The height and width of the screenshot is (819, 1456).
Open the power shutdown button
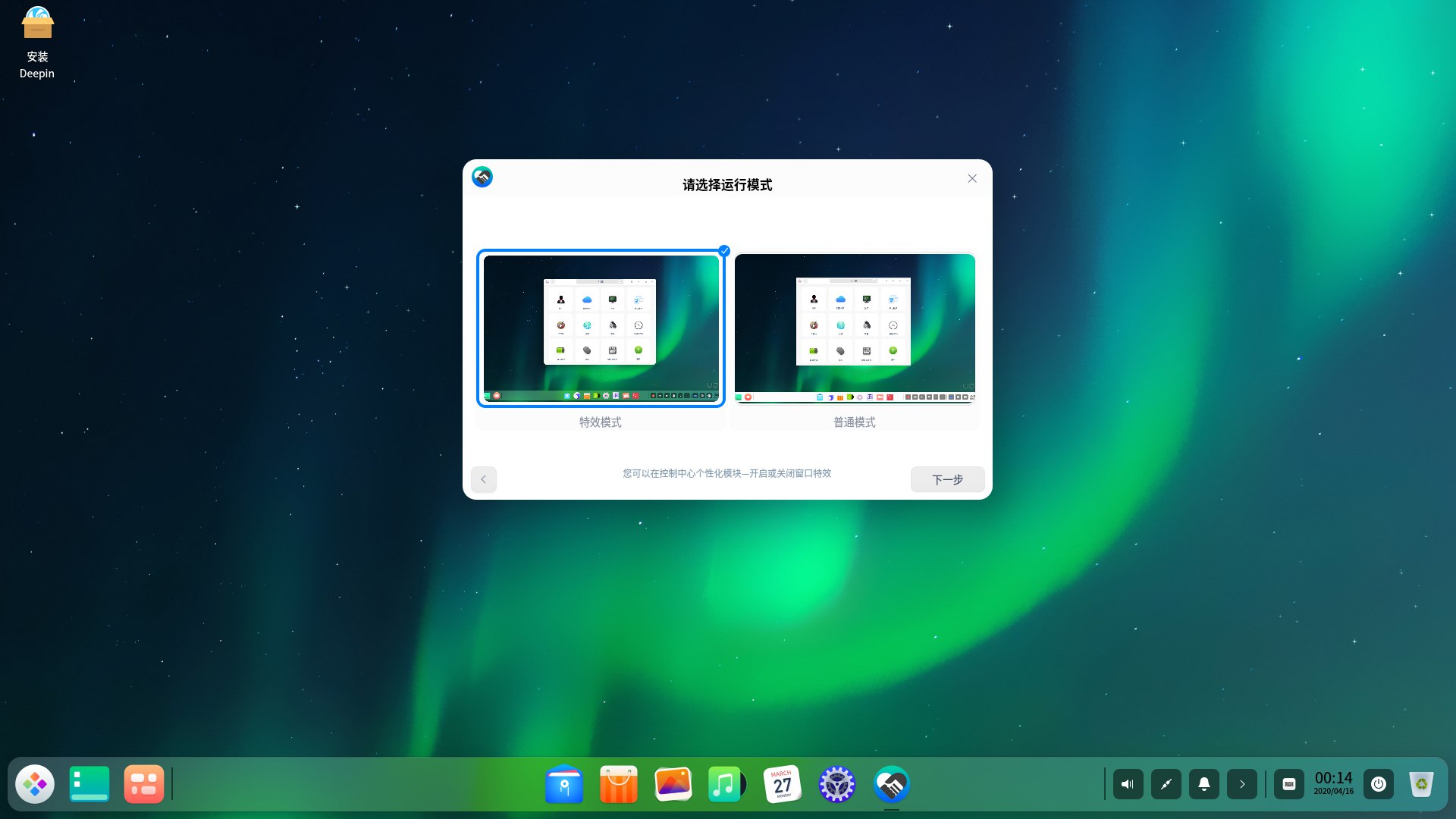pyautogui.click(x=1379, y=784)
